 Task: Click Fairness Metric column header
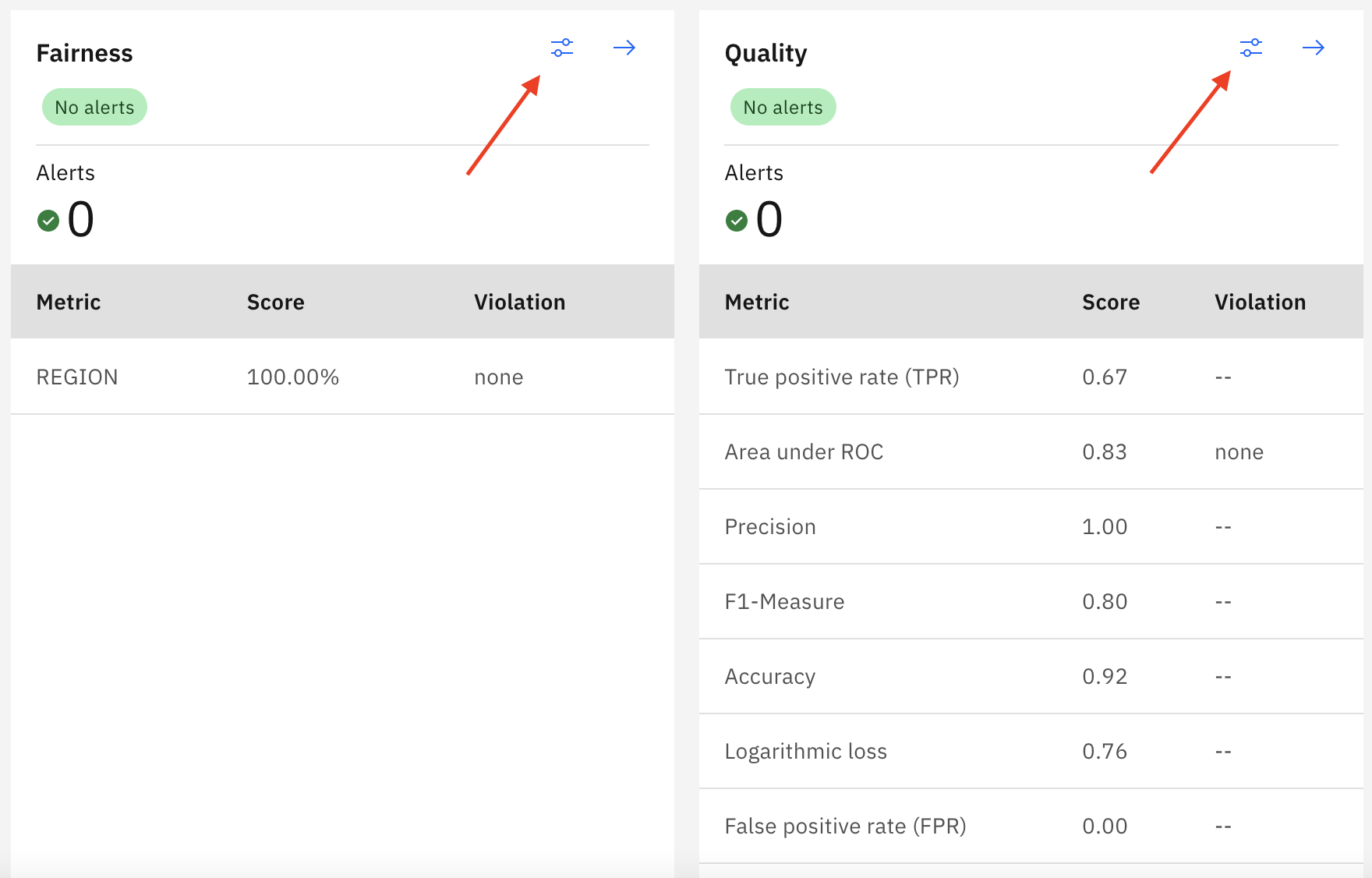point(69,302)
